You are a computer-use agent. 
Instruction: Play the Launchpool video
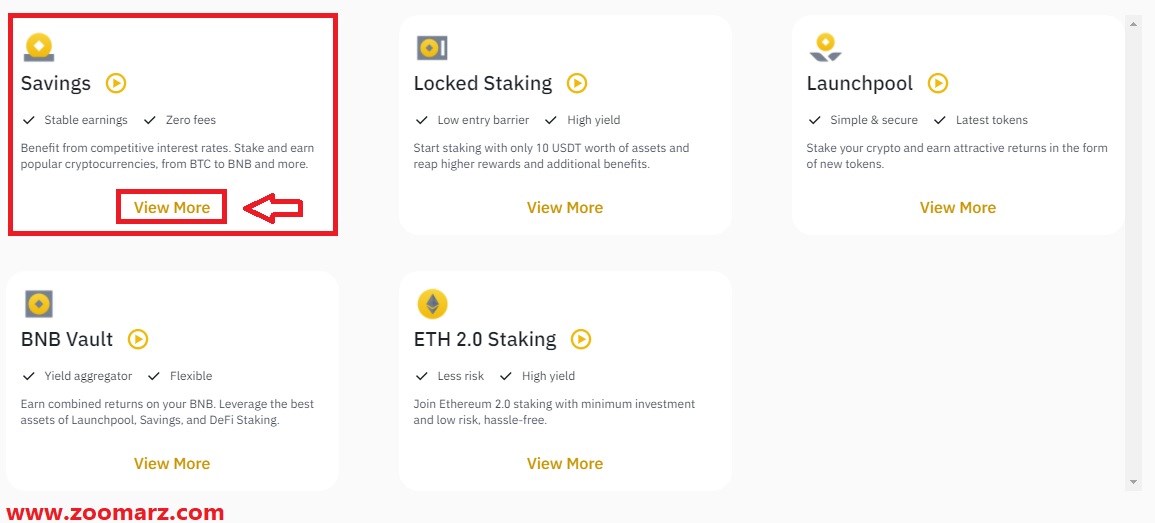pos(938,83)
